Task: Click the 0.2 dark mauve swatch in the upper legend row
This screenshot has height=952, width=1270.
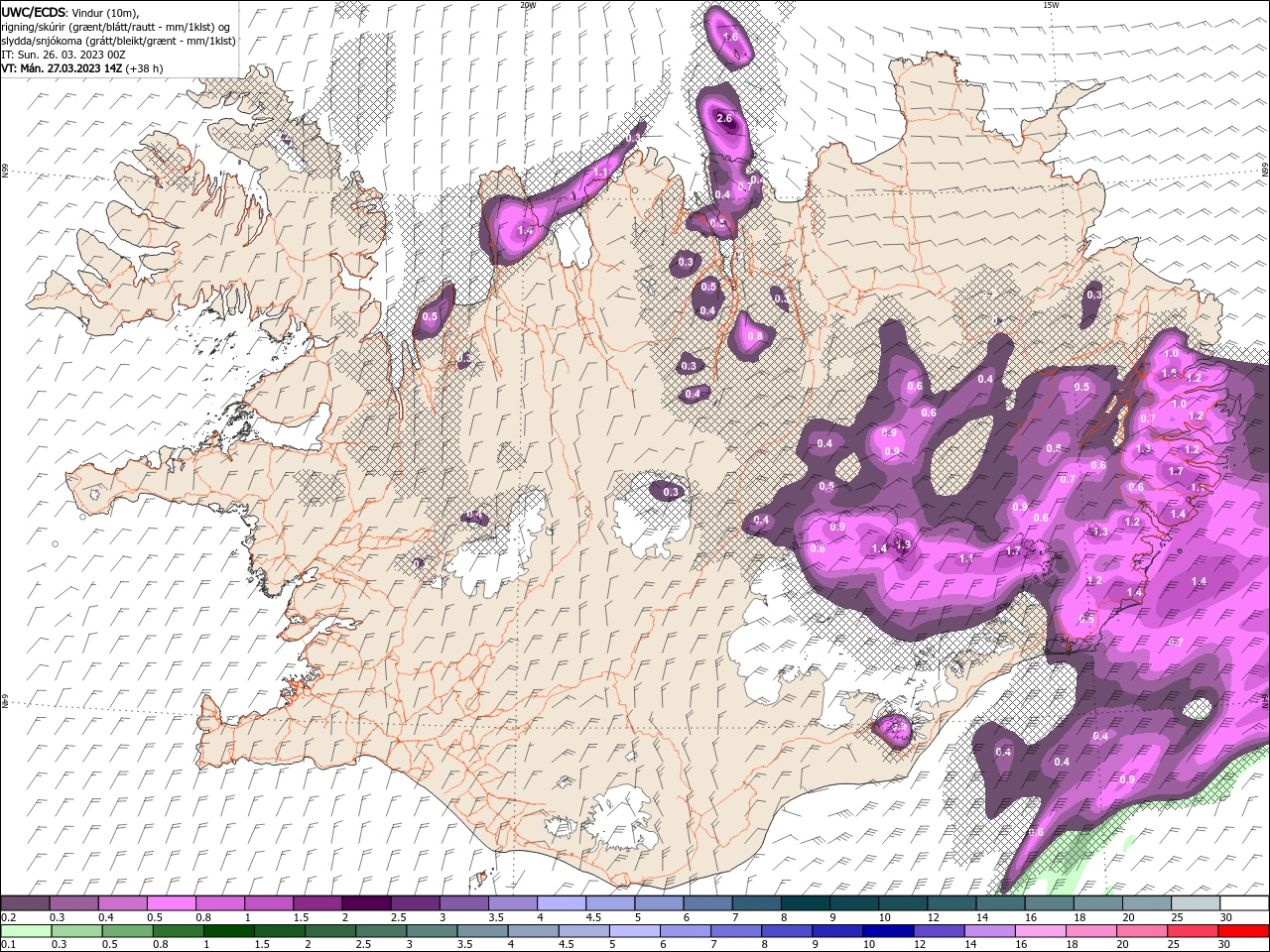Action: (26, 903)
